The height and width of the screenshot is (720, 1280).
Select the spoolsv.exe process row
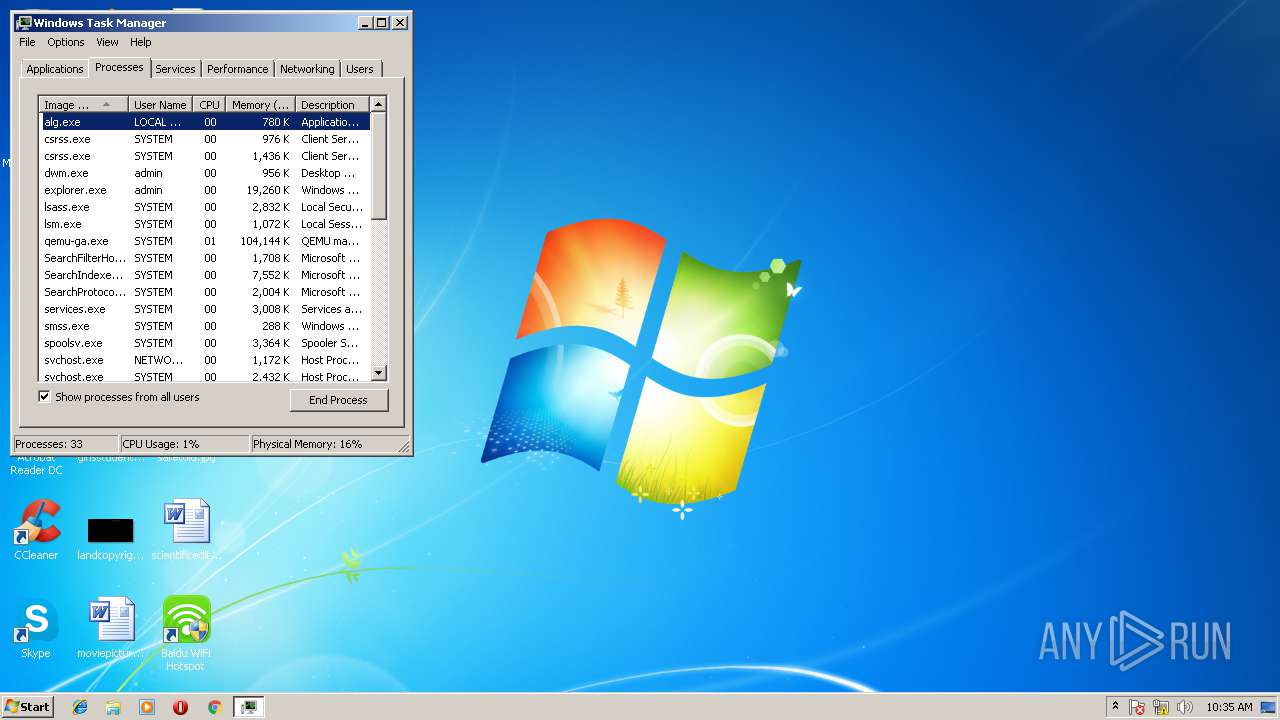(x=205, y=343)
